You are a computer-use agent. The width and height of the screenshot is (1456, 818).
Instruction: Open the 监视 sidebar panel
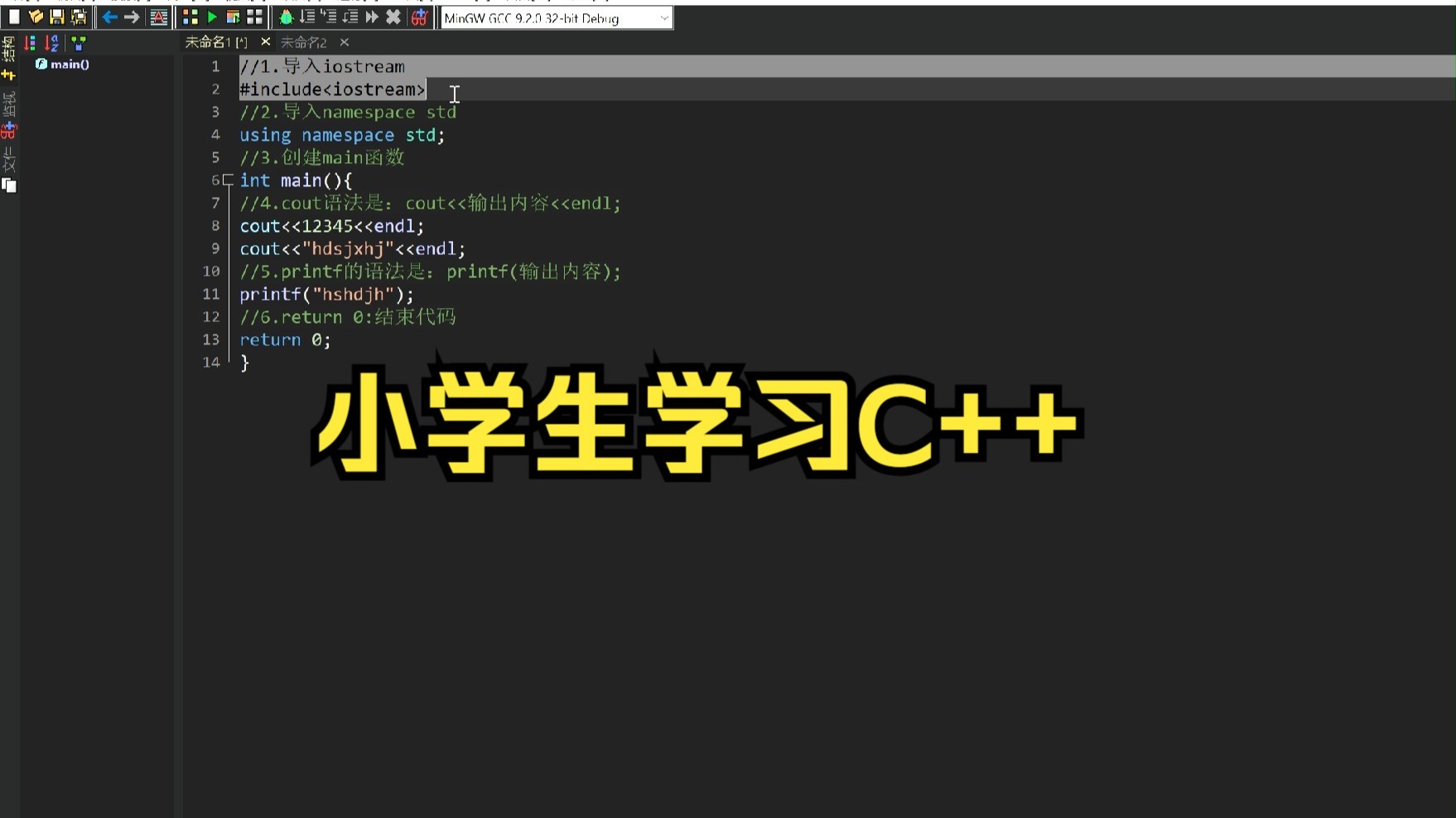coord(9,108)
